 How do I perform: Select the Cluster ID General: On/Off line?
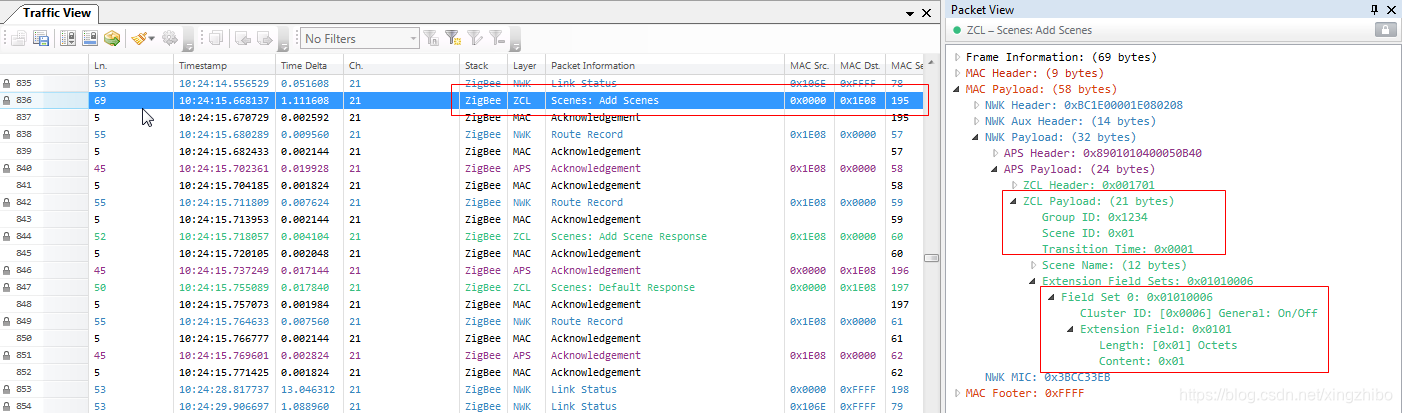pos(1198,313)
